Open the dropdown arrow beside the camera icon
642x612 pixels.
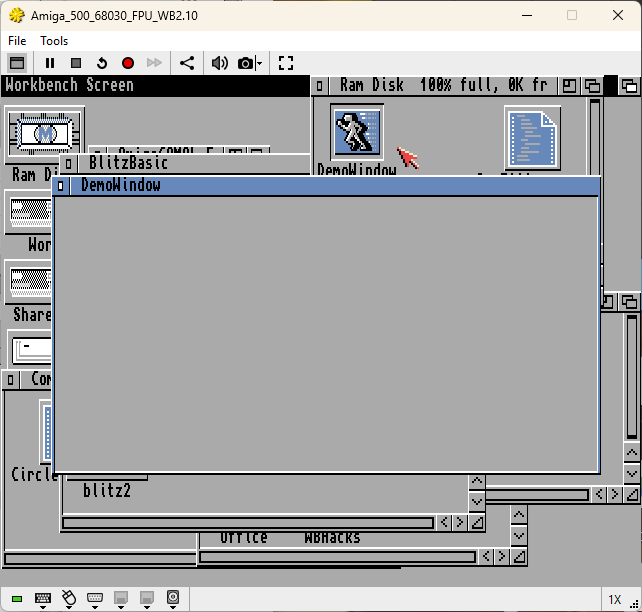(259, 63)
